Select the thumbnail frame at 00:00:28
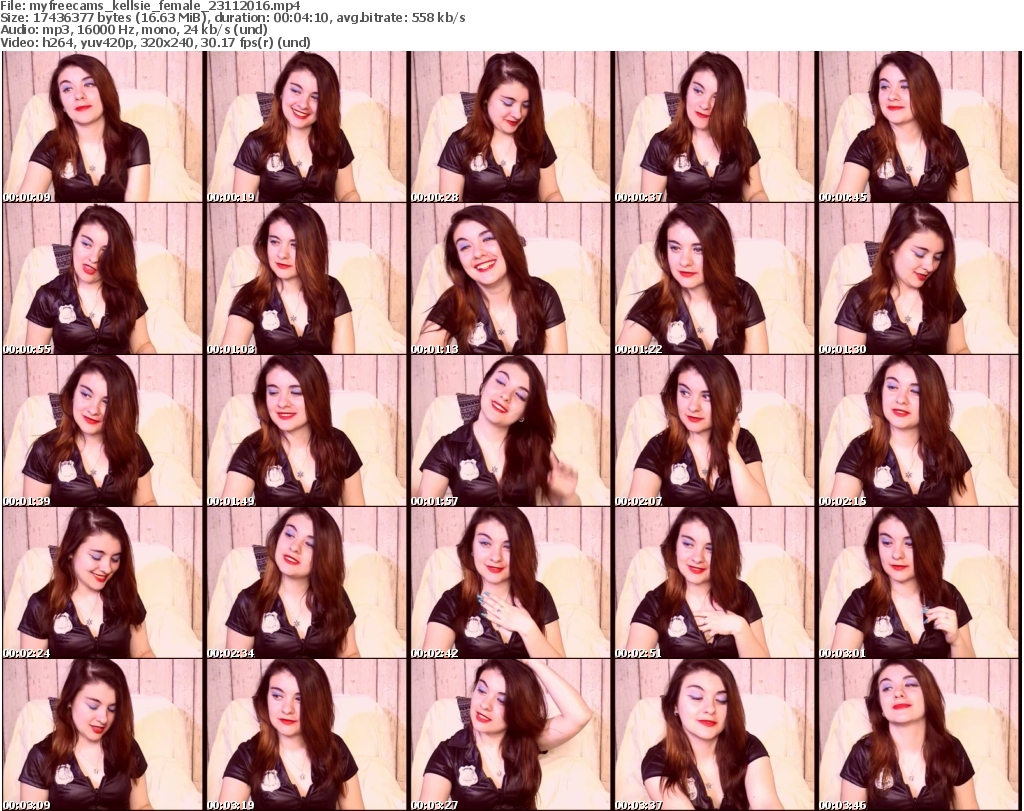 tap(511, 127)
